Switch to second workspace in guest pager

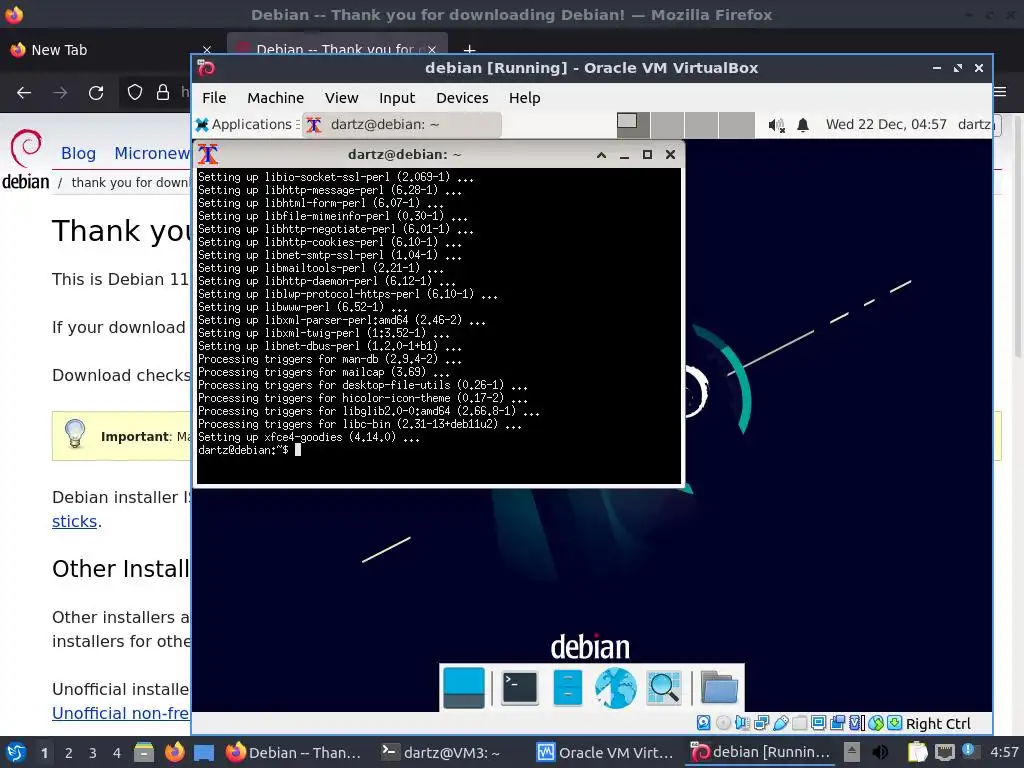click(667, 124)
